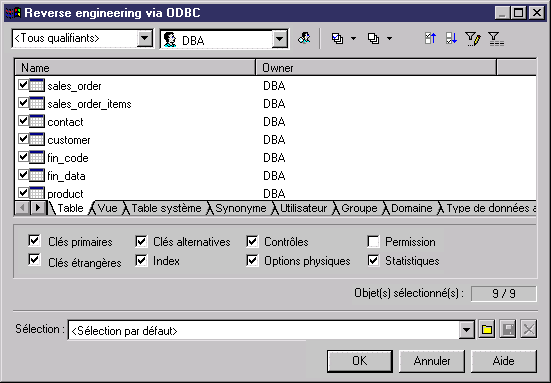Toggle the Clés alternatives checkbox
Image resolution: width=551 pixels, height=383 pixels.
click(141, 241)
